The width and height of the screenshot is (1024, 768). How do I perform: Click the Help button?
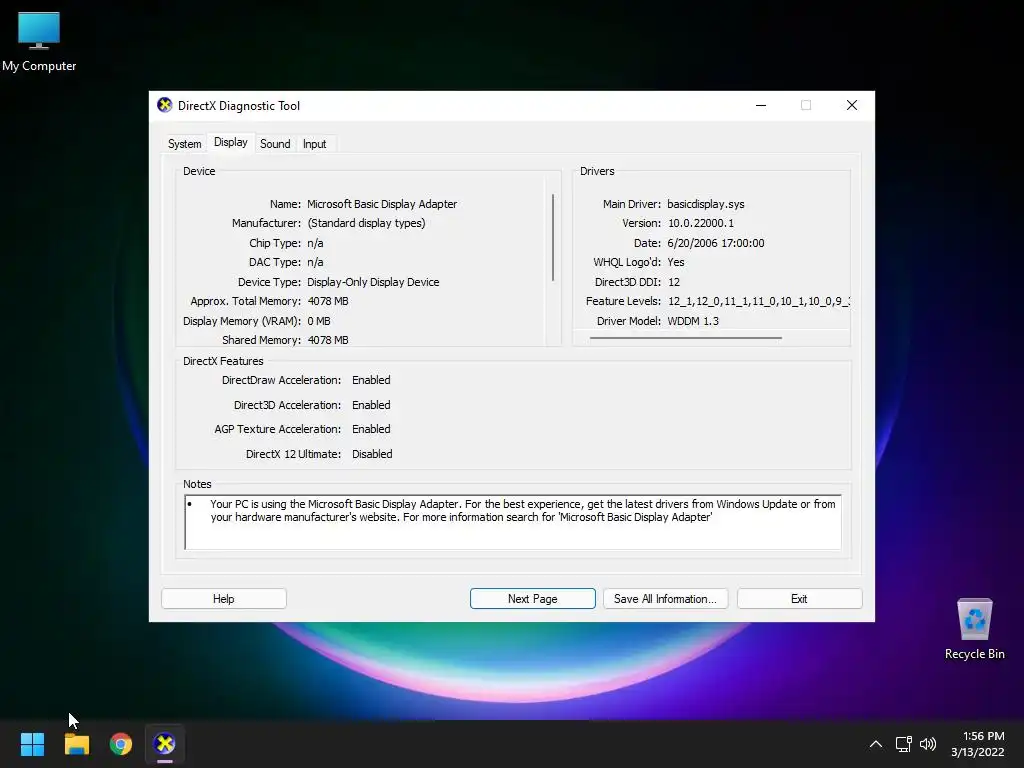tap(223, 599)
